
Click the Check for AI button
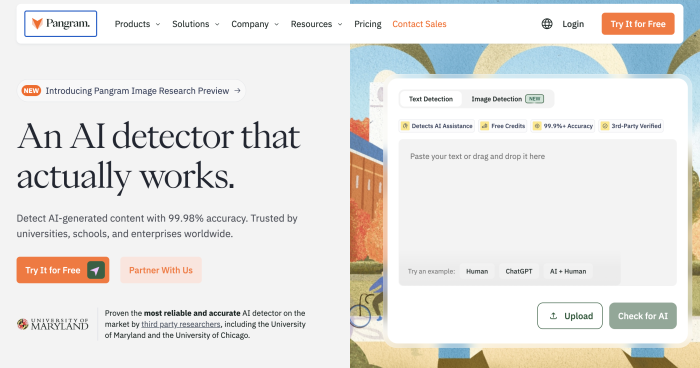click(643, 316)
